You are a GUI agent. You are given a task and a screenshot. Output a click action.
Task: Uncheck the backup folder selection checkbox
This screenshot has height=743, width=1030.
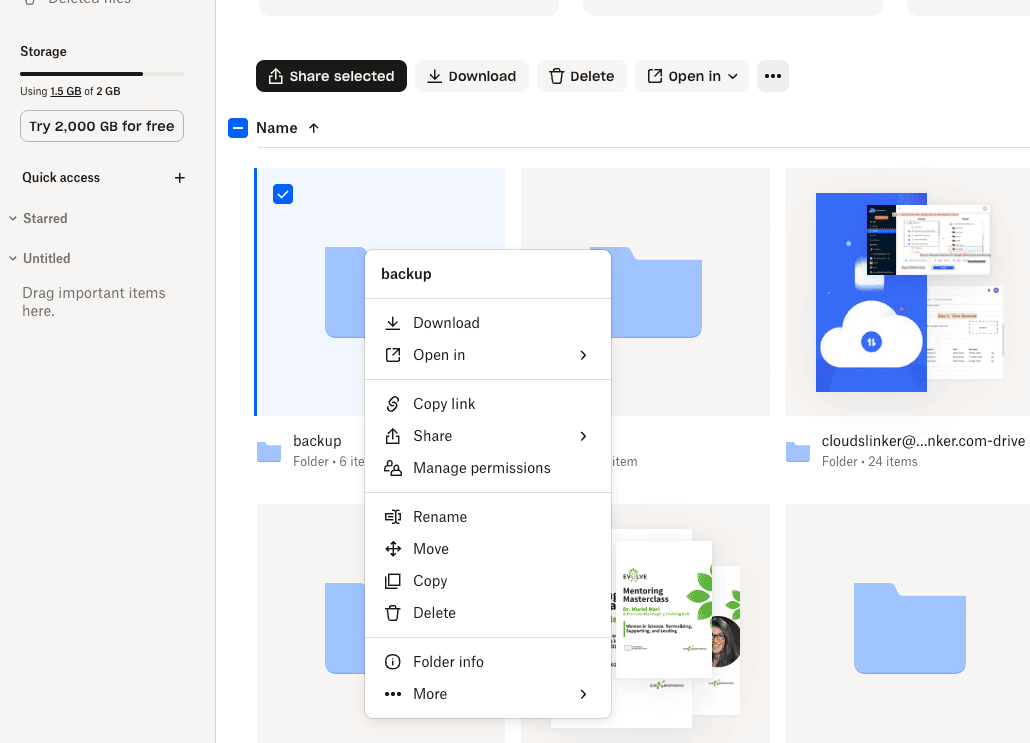coord(283,194)
